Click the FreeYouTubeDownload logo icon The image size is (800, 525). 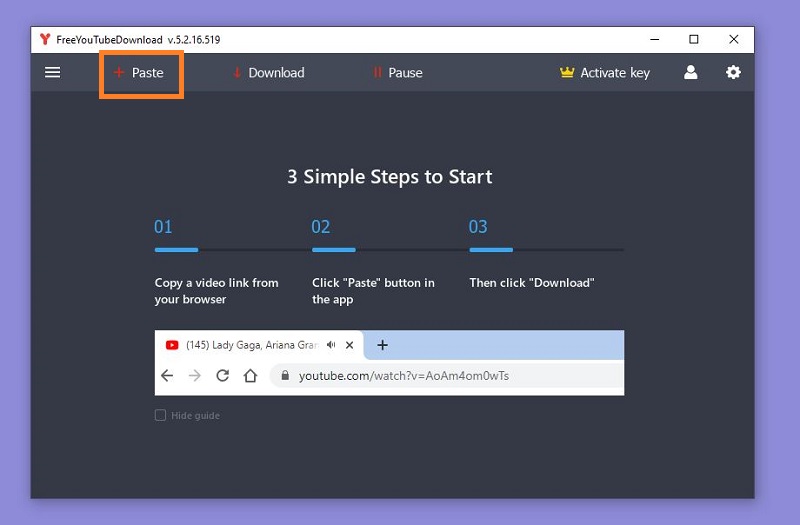click(45, 39)
